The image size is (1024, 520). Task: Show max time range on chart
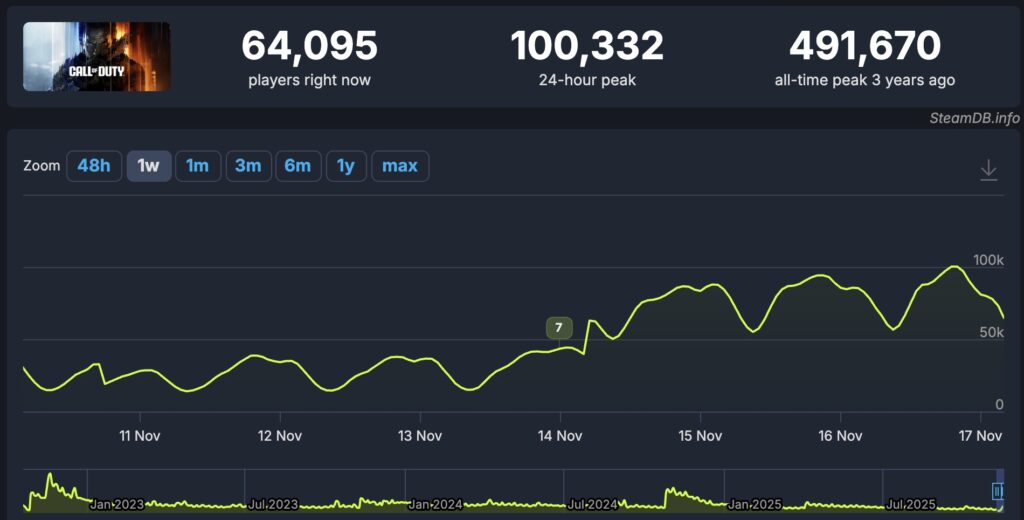point(400,166)
